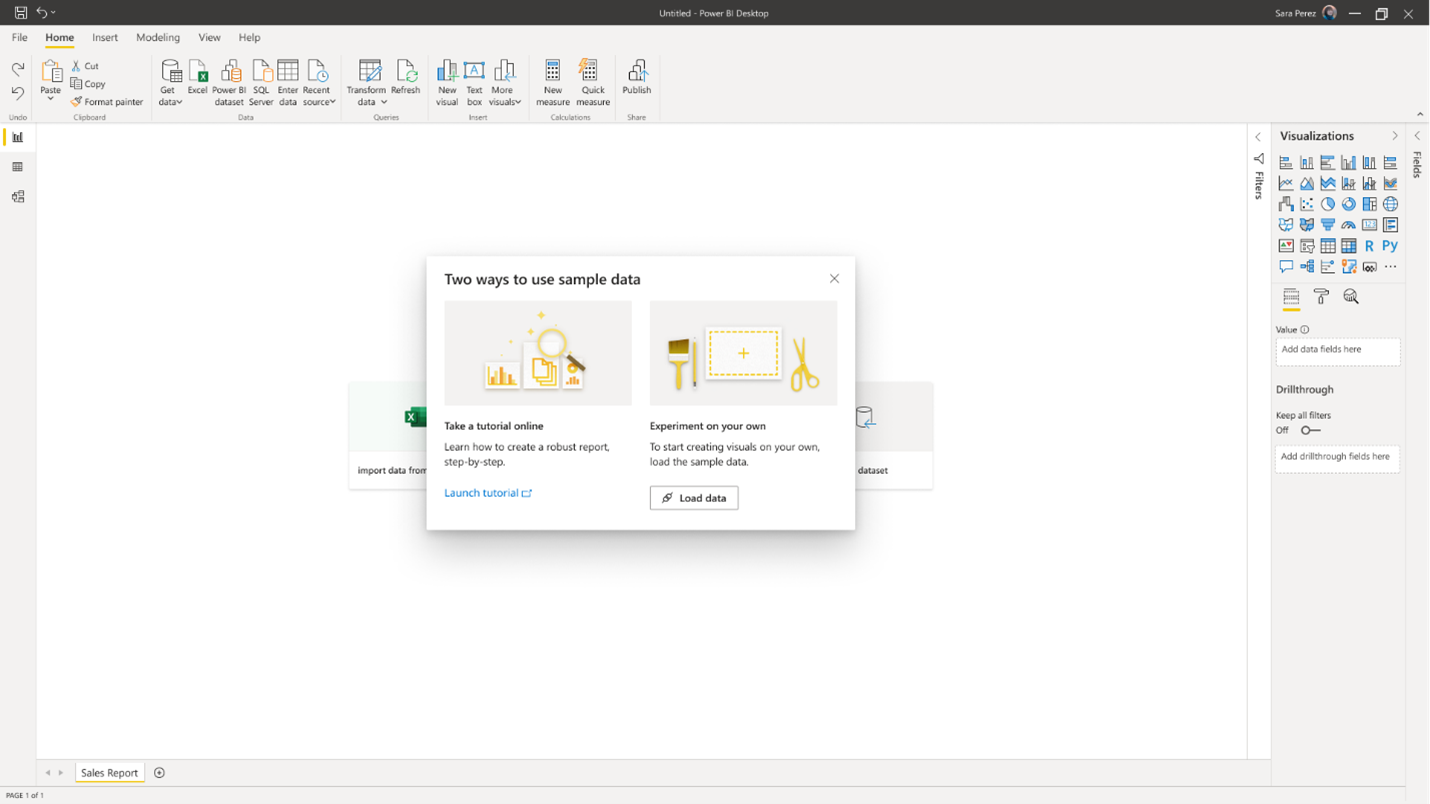1430x804 pixels.
Task: Add a new report page
Action: [159, 773]
